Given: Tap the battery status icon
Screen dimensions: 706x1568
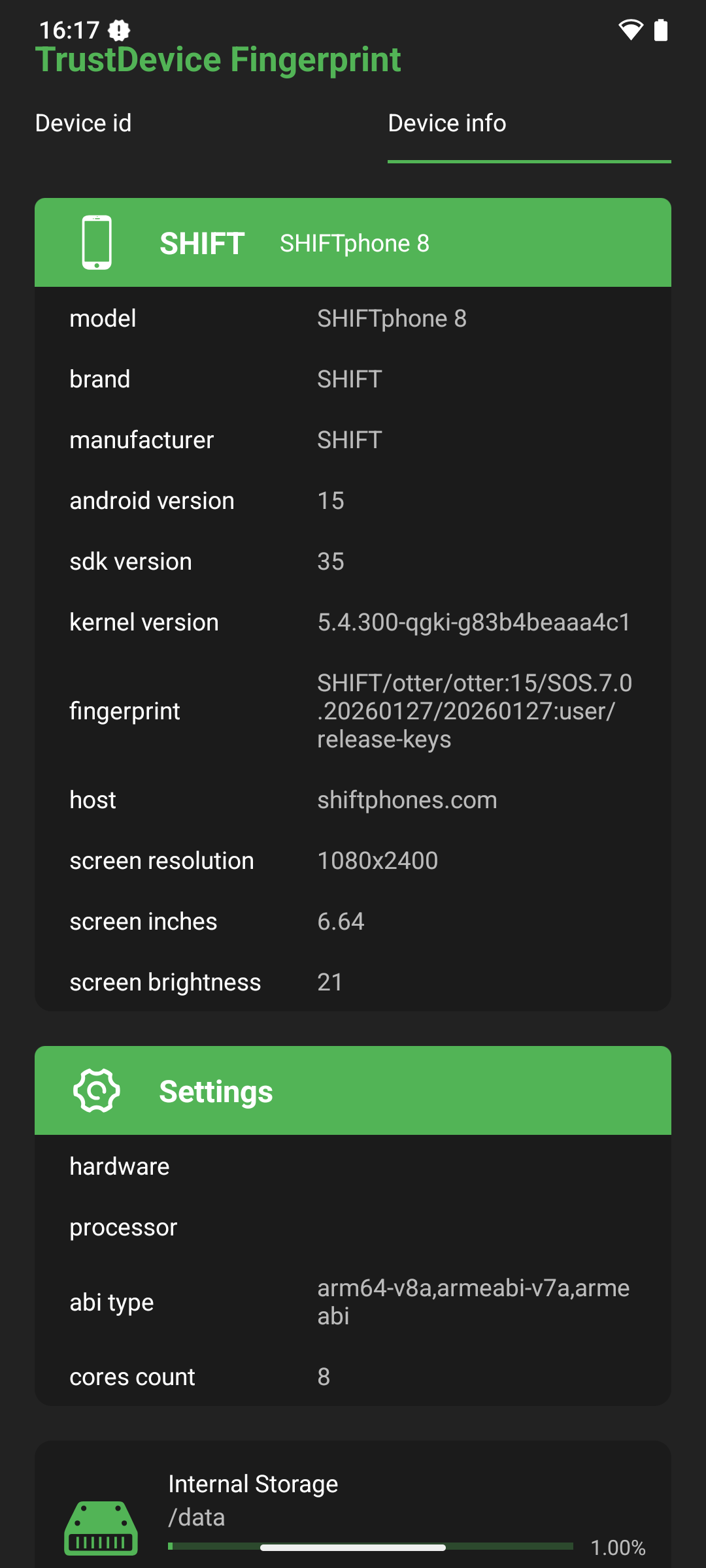Looking at the screenshot, I should [x=661, y=29].
